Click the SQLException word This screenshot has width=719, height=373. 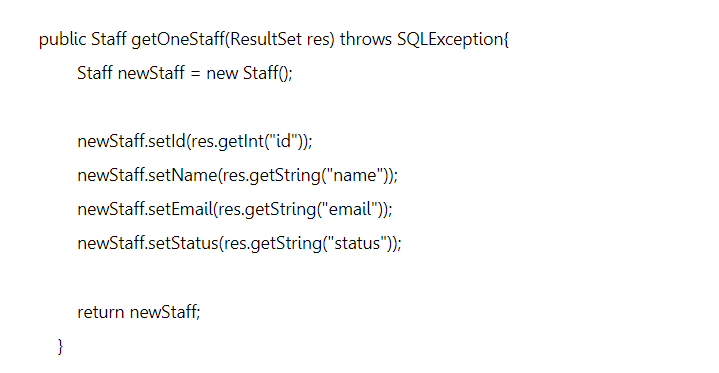(x=450, y=39)
